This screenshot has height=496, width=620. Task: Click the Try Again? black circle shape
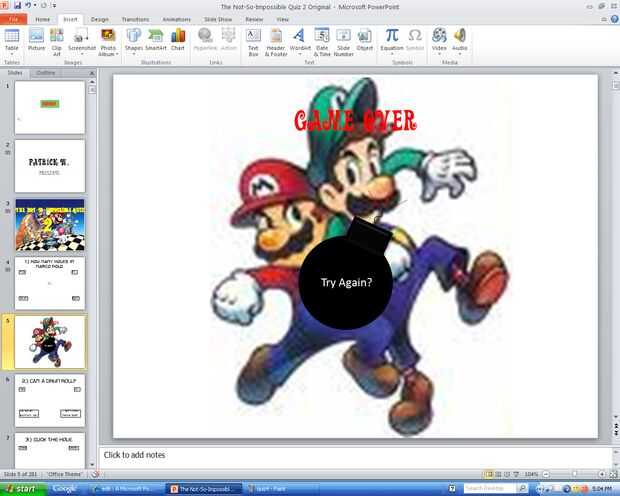346,282
